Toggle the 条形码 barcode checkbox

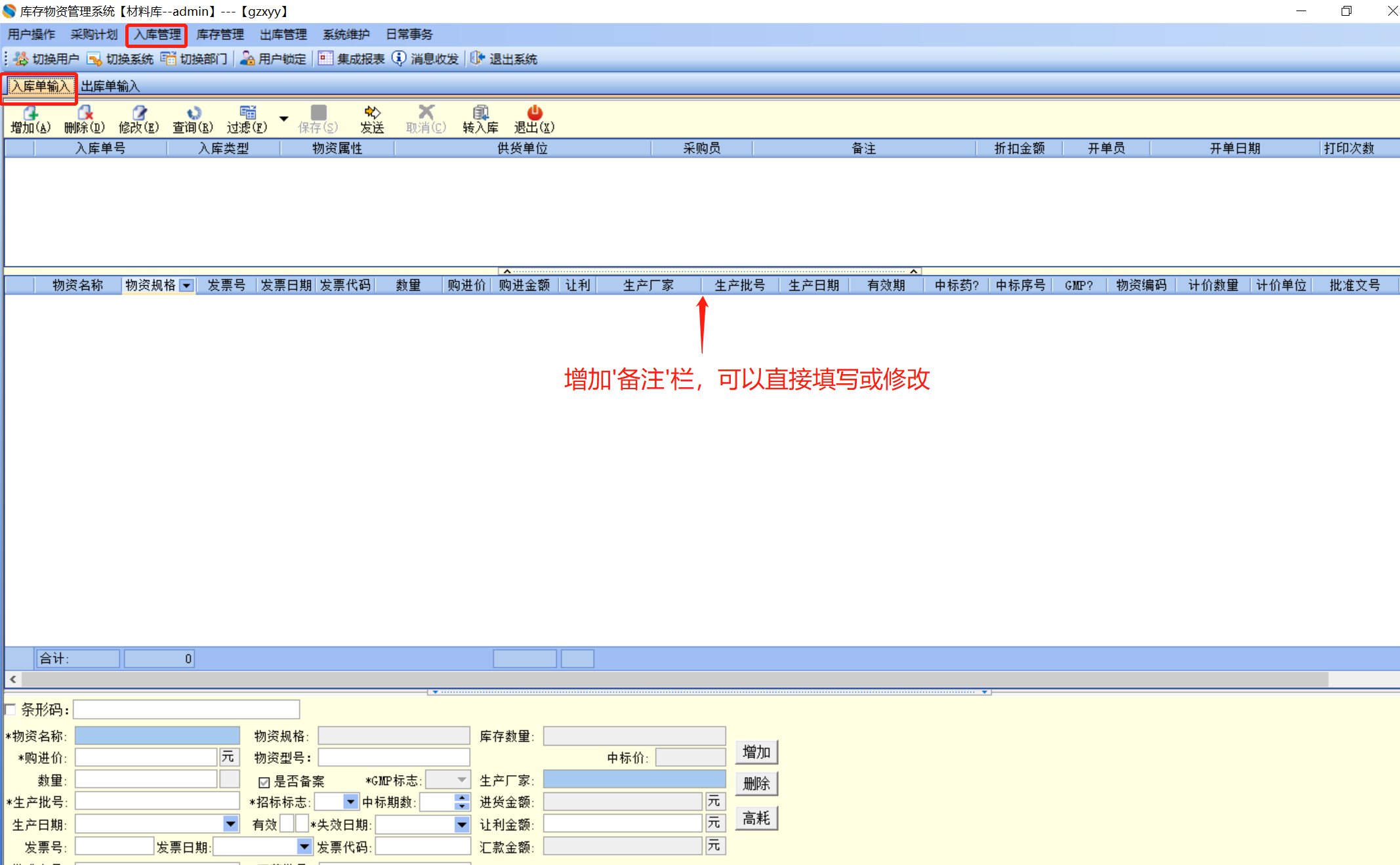(x=10, y=709)
